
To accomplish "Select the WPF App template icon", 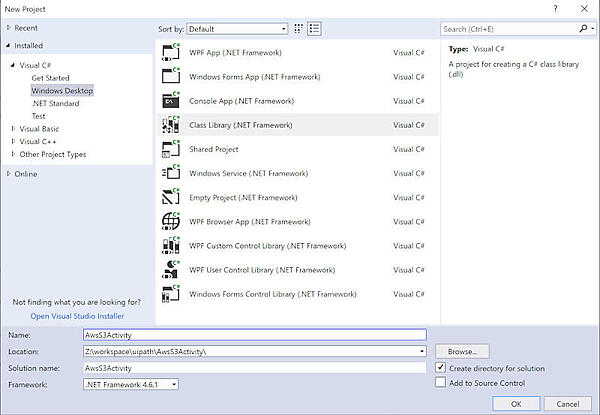I will pyautogui.click(x=169, y=52).
